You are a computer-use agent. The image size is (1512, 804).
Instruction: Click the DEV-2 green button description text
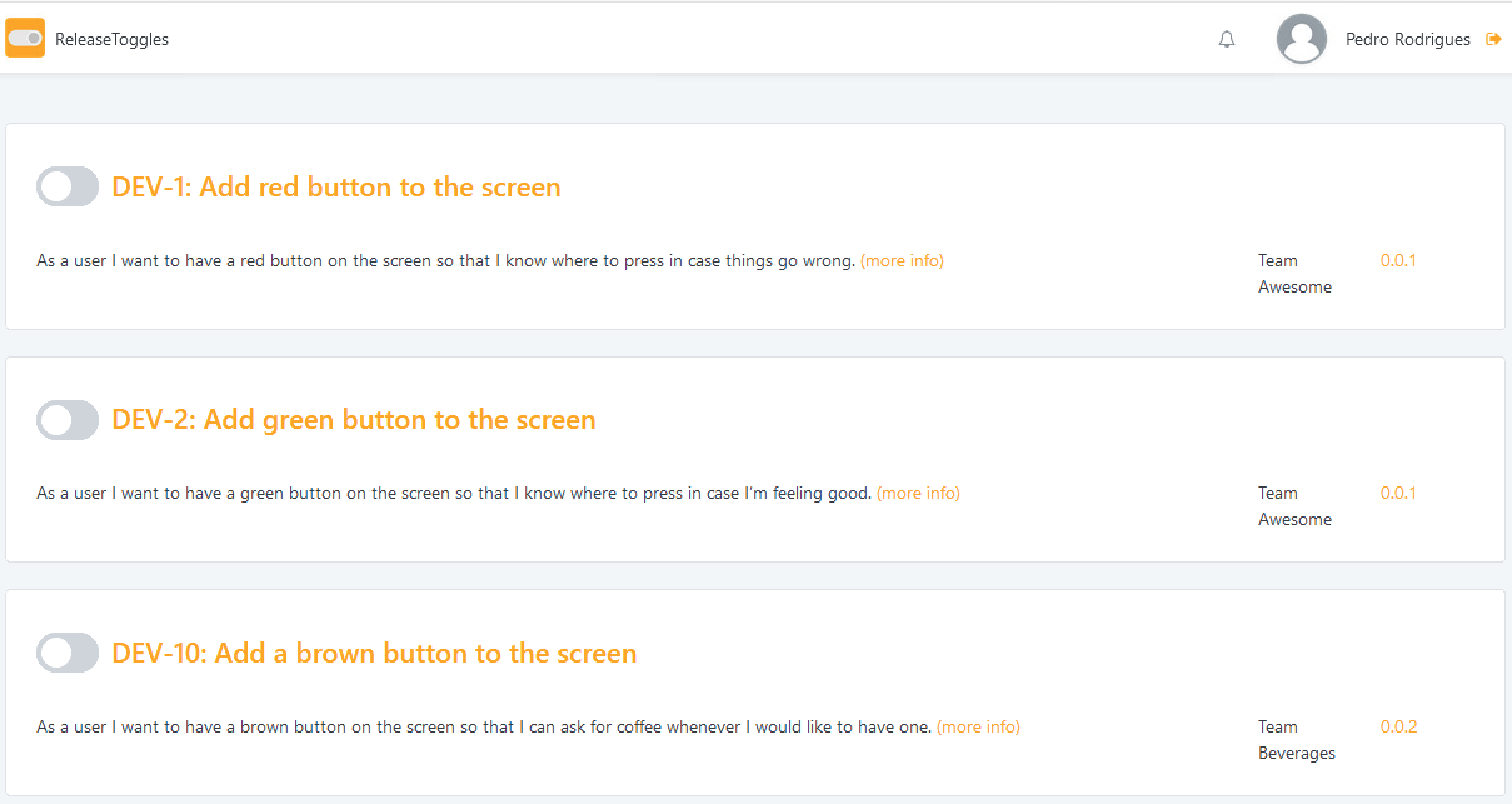coord(454,493)
